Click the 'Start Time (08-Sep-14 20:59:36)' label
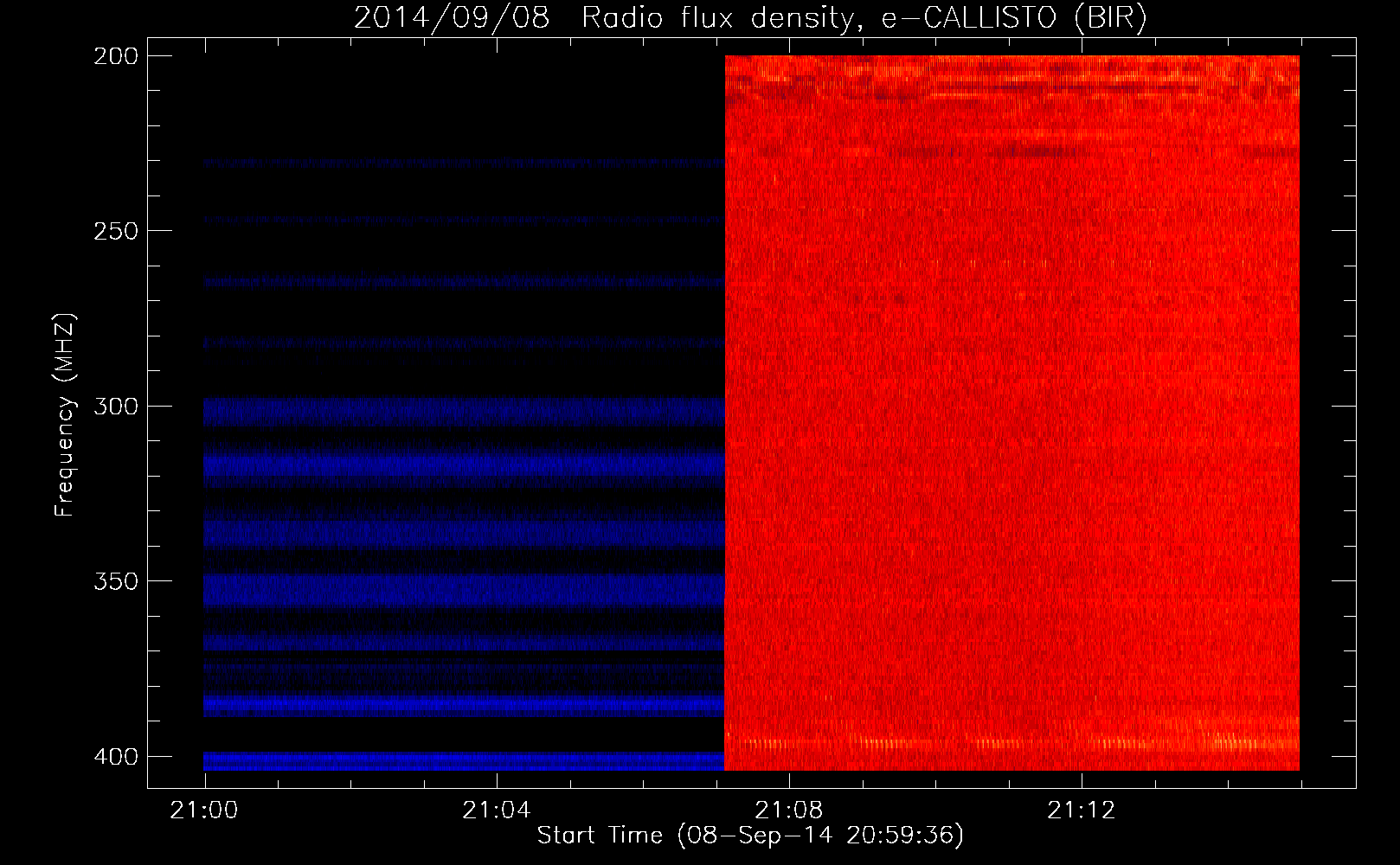This screenshot has width=1400, height=865. pyautogui.click(x=750, y=836)
